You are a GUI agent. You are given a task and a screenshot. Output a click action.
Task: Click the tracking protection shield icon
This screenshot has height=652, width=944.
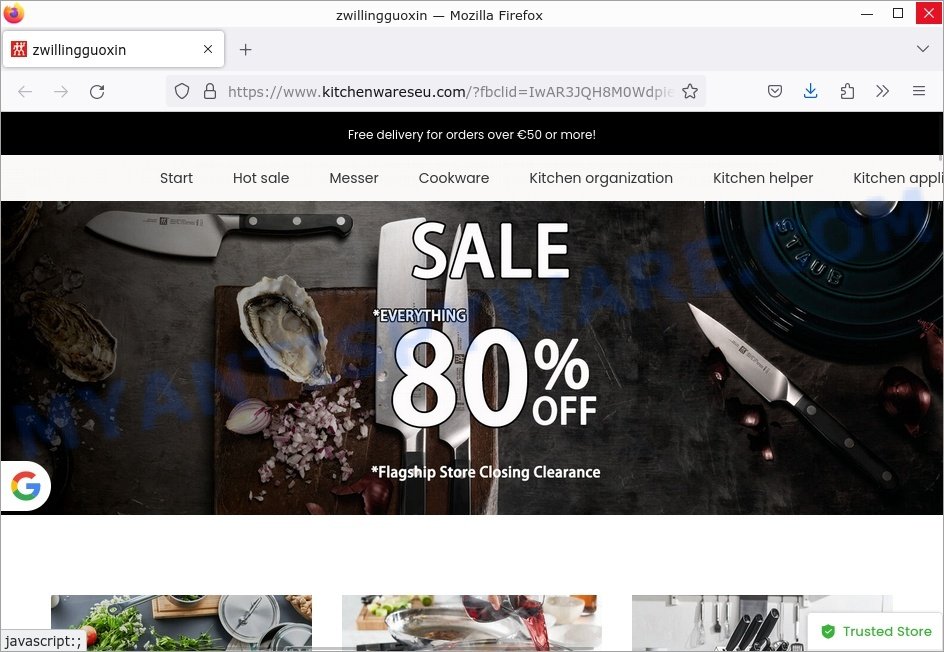point(182,92)
